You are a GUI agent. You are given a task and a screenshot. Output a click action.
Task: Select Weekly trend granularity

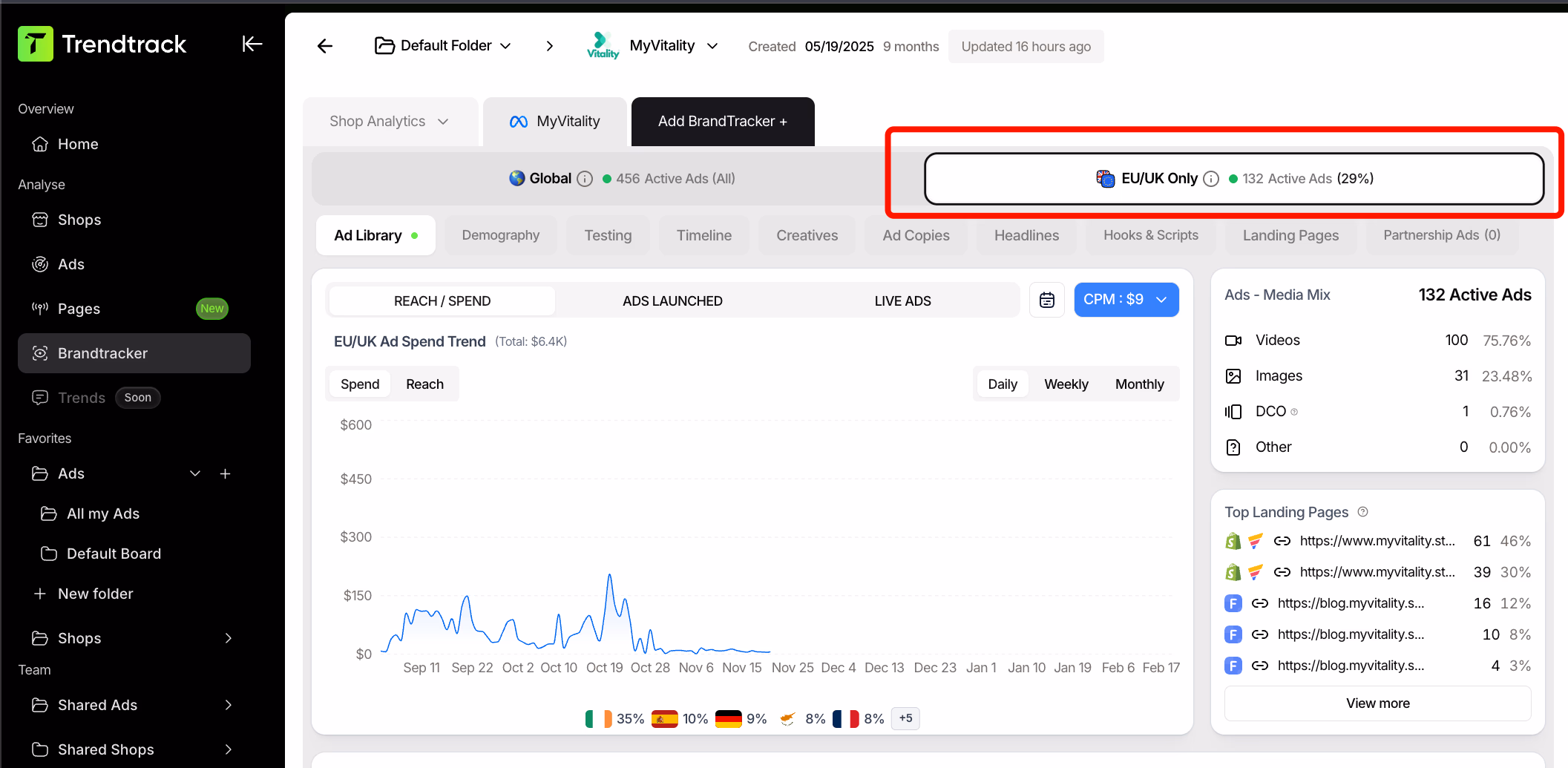coord(1066,384)
